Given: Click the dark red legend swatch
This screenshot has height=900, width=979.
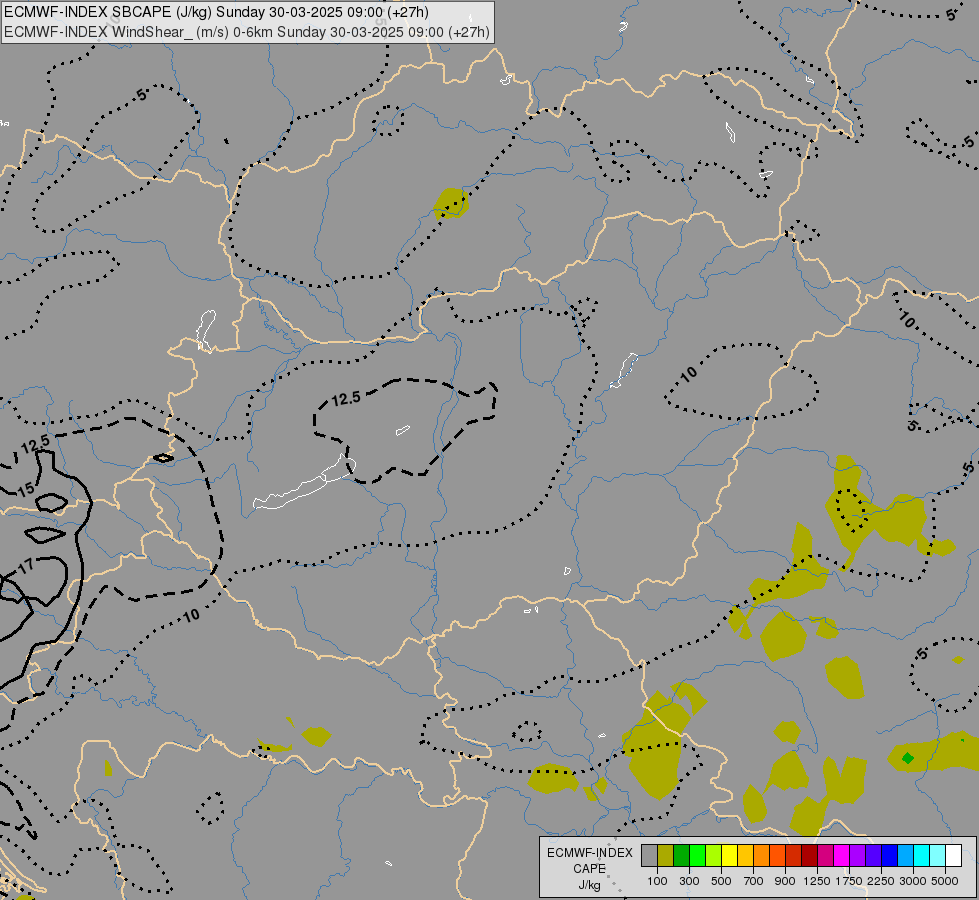Looking at the screenshot, I should point(809,855).
